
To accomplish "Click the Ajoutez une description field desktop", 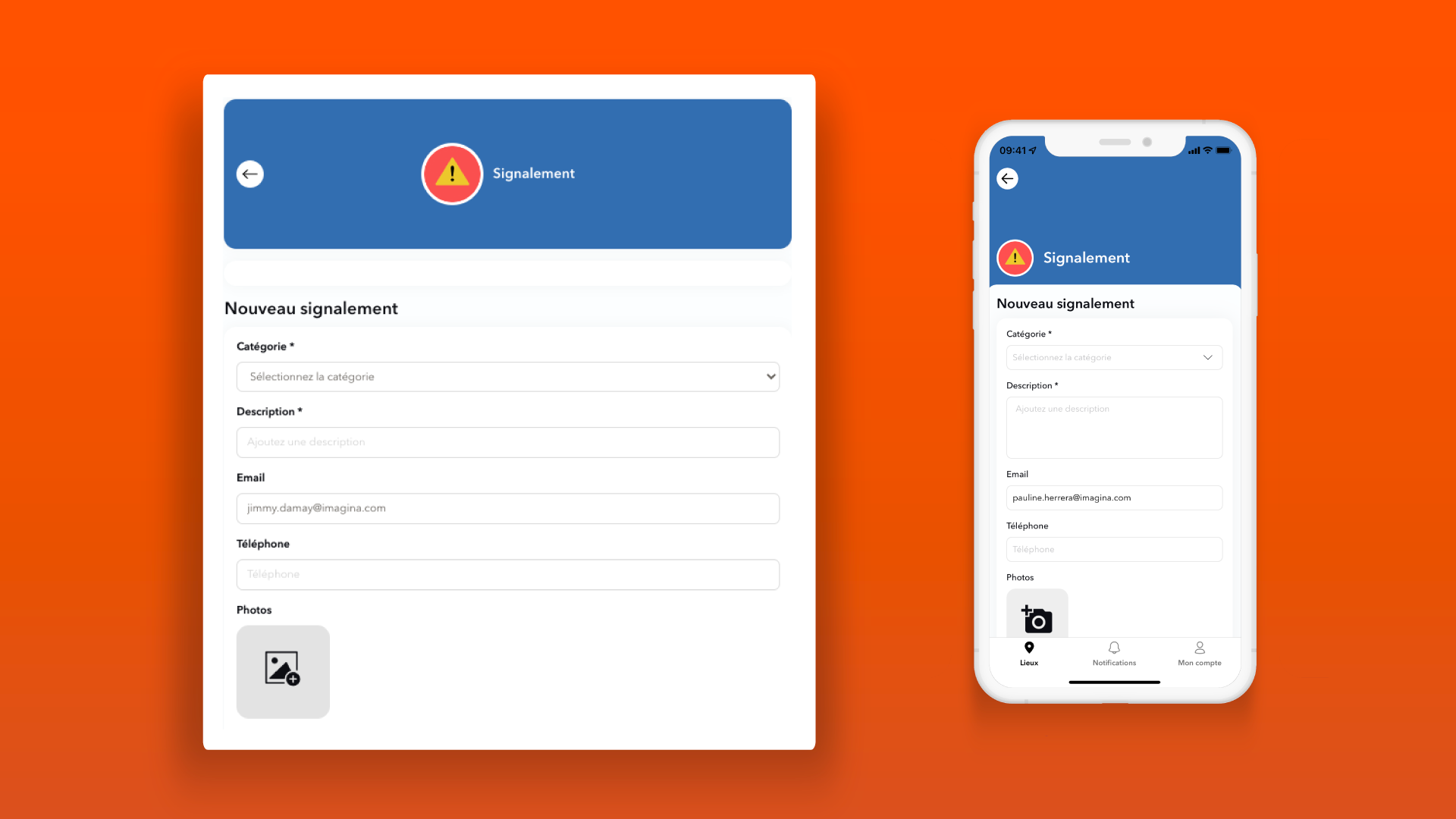I will 507,442.
